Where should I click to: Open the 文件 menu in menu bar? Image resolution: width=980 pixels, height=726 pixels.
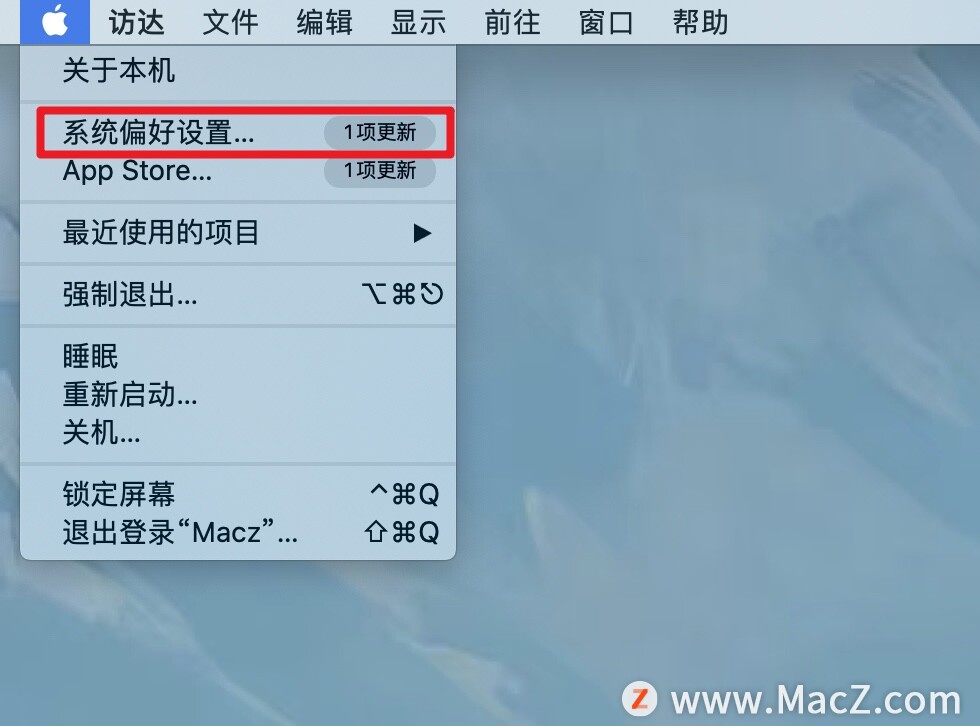230,22
